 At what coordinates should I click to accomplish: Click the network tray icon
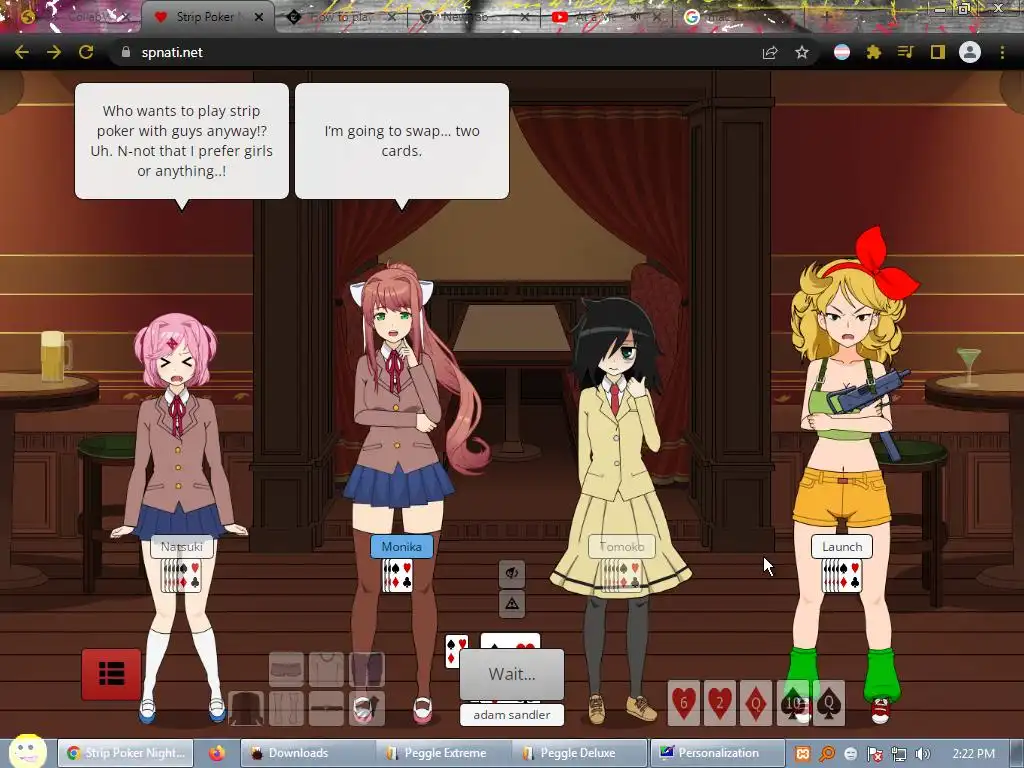[899, 754]
